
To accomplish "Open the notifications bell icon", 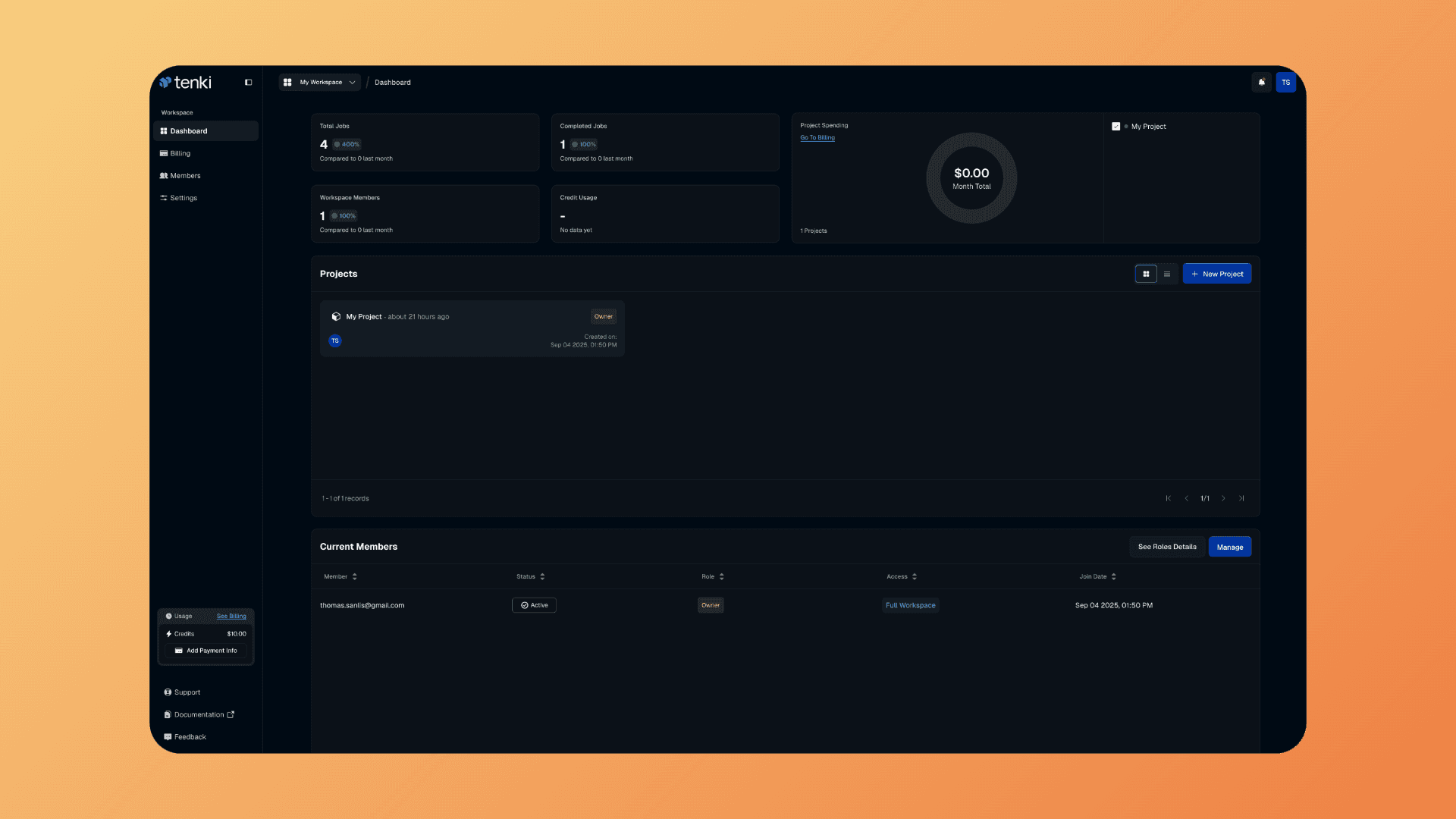I will click(1261, 82).
